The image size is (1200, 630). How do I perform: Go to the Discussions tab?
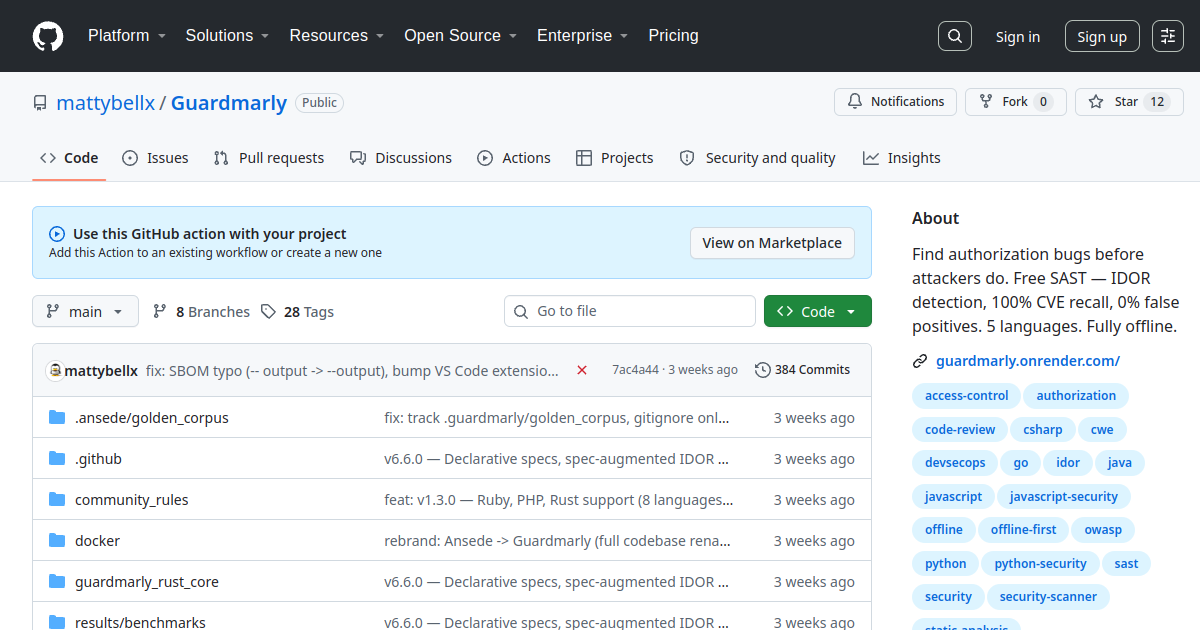401,158
